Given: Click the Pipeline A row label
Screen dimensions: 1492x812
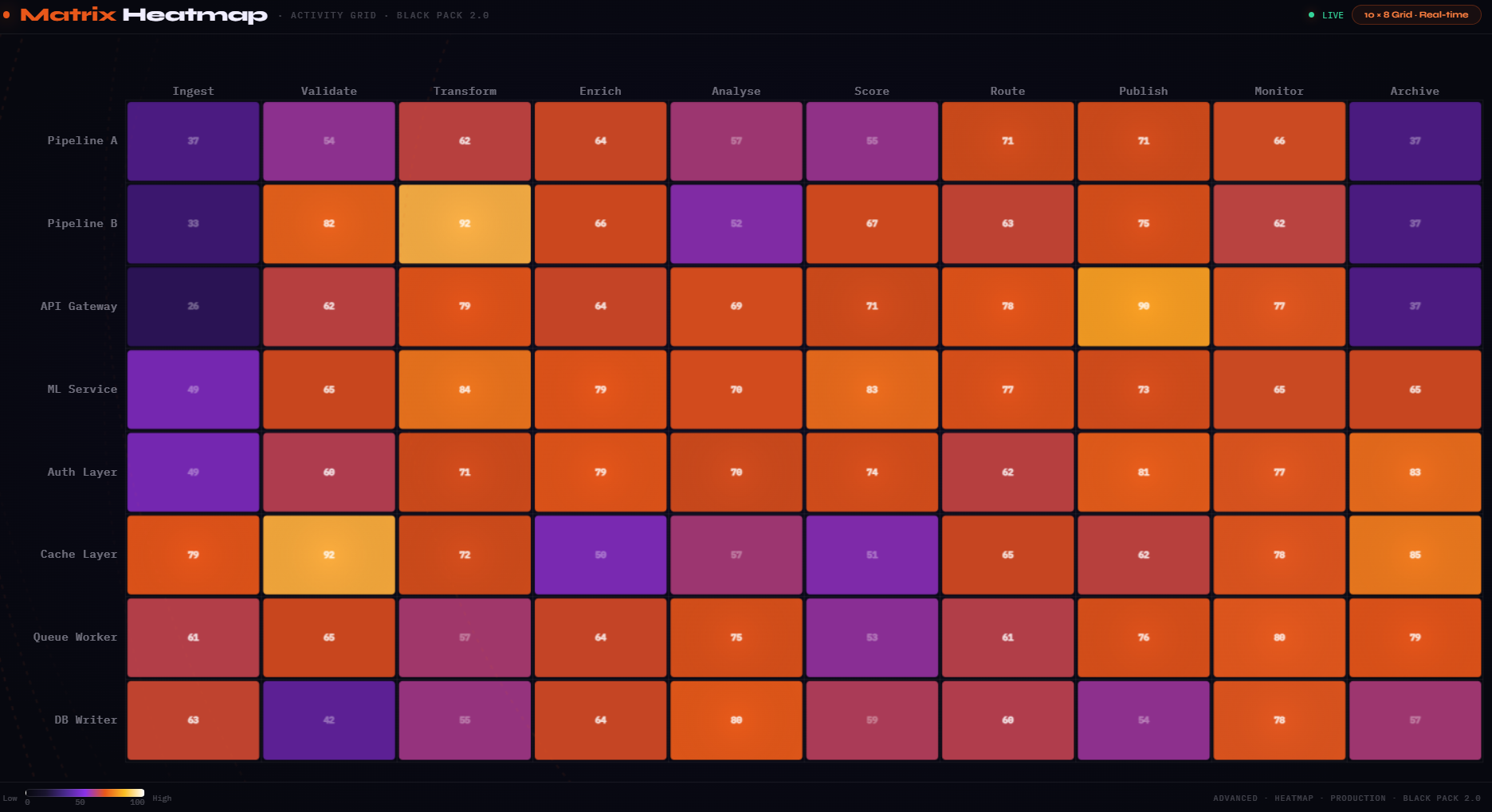Looking at the screenshot, I should (81, 140).
